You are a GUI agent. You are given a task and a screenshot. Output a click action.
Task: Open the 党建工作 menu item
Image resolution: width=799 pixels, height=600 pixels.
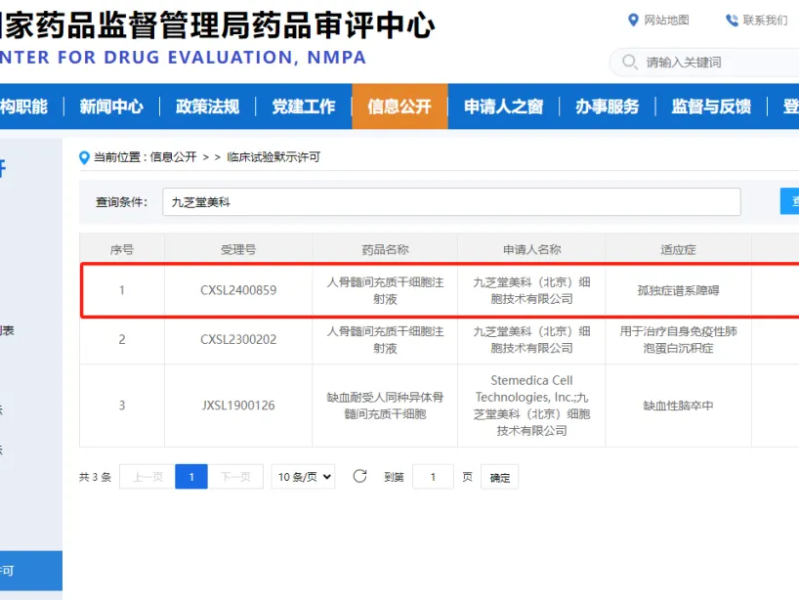304,107
